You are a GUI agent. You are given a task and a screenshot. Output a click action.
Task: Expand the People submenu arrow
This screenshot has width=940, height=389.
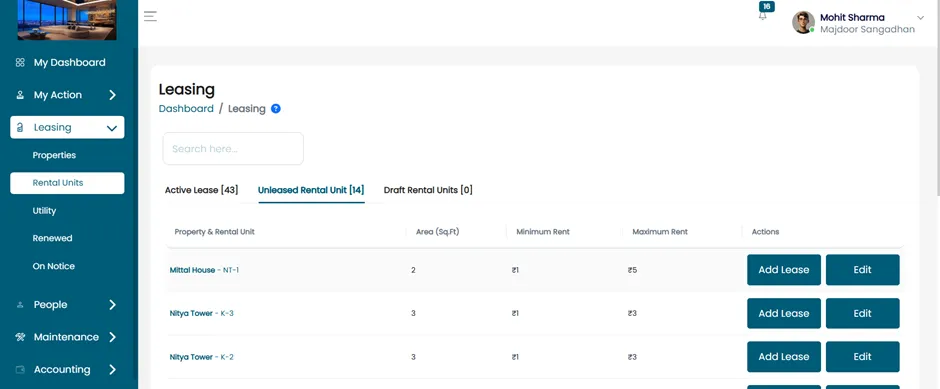pyautogui.click(x=112, y=304)
